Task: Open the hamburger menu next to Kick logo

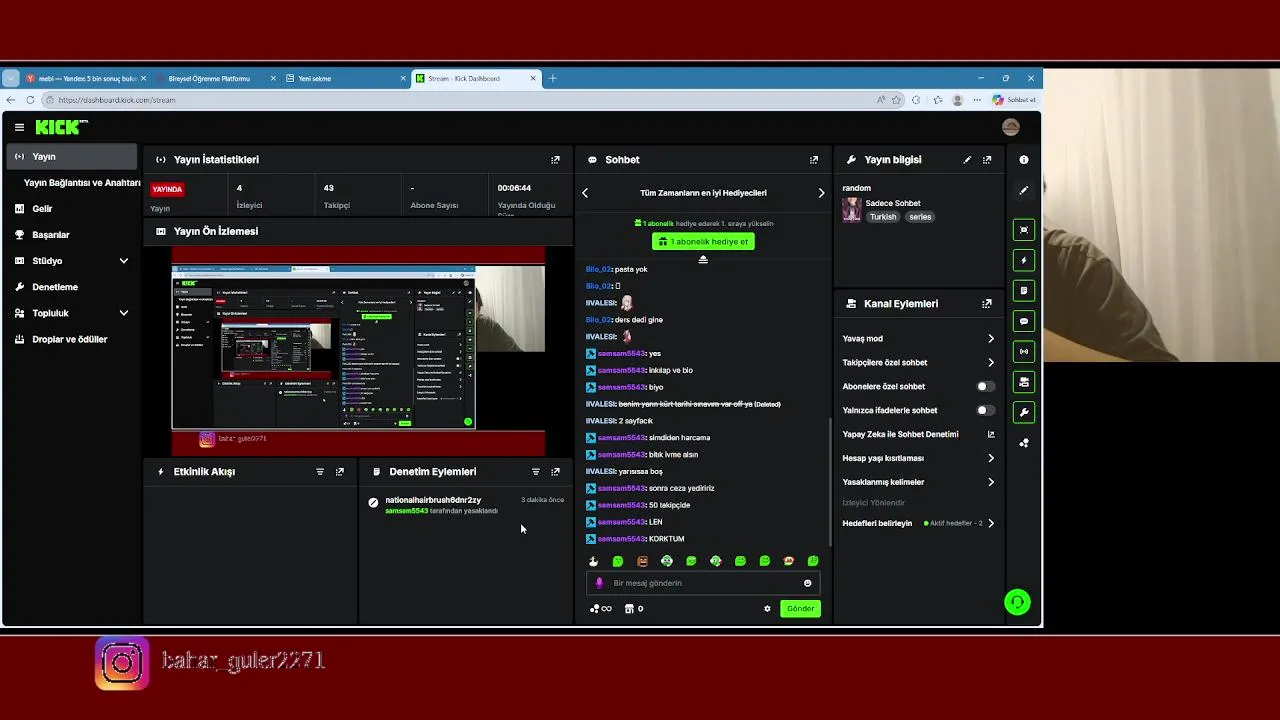Action: coord(19,127)
